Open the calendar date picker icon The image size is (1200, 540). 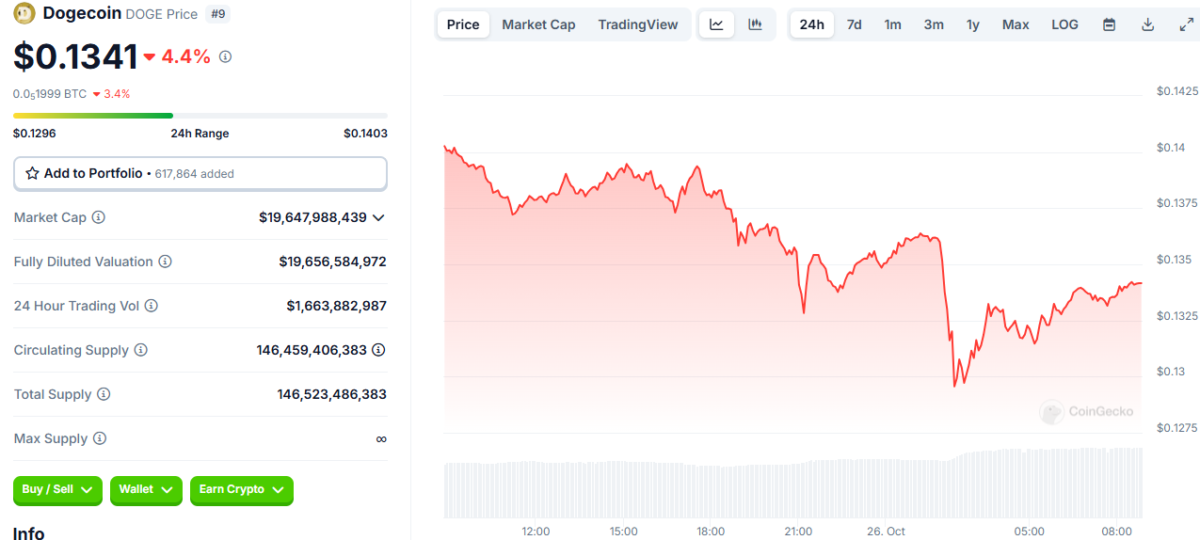coord(1109,24)
